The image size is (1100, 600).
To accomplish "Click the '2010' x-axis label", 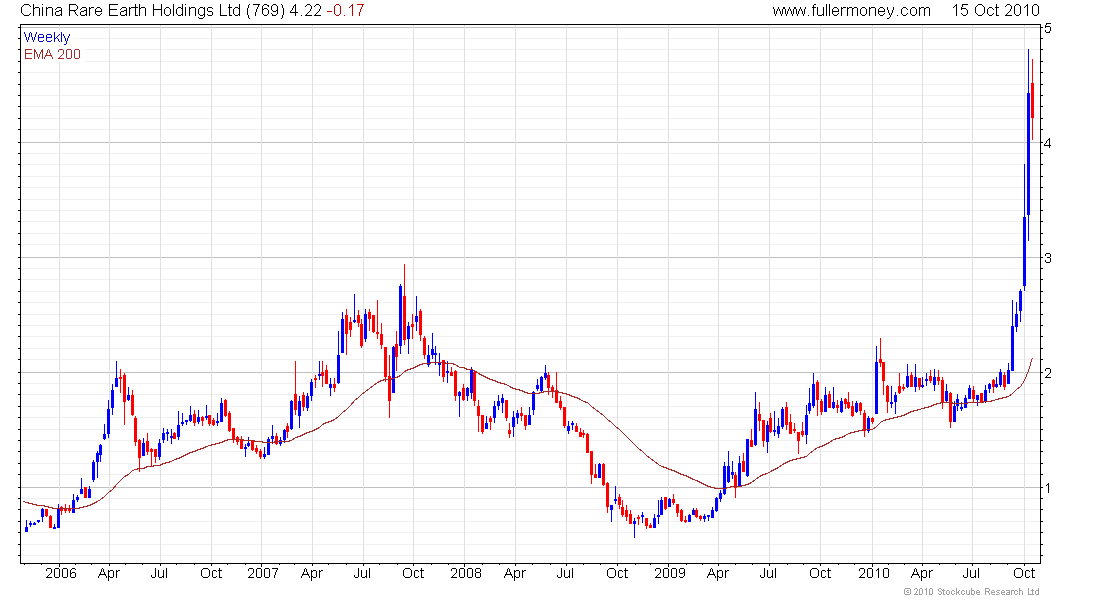I will tap(873, 573).
